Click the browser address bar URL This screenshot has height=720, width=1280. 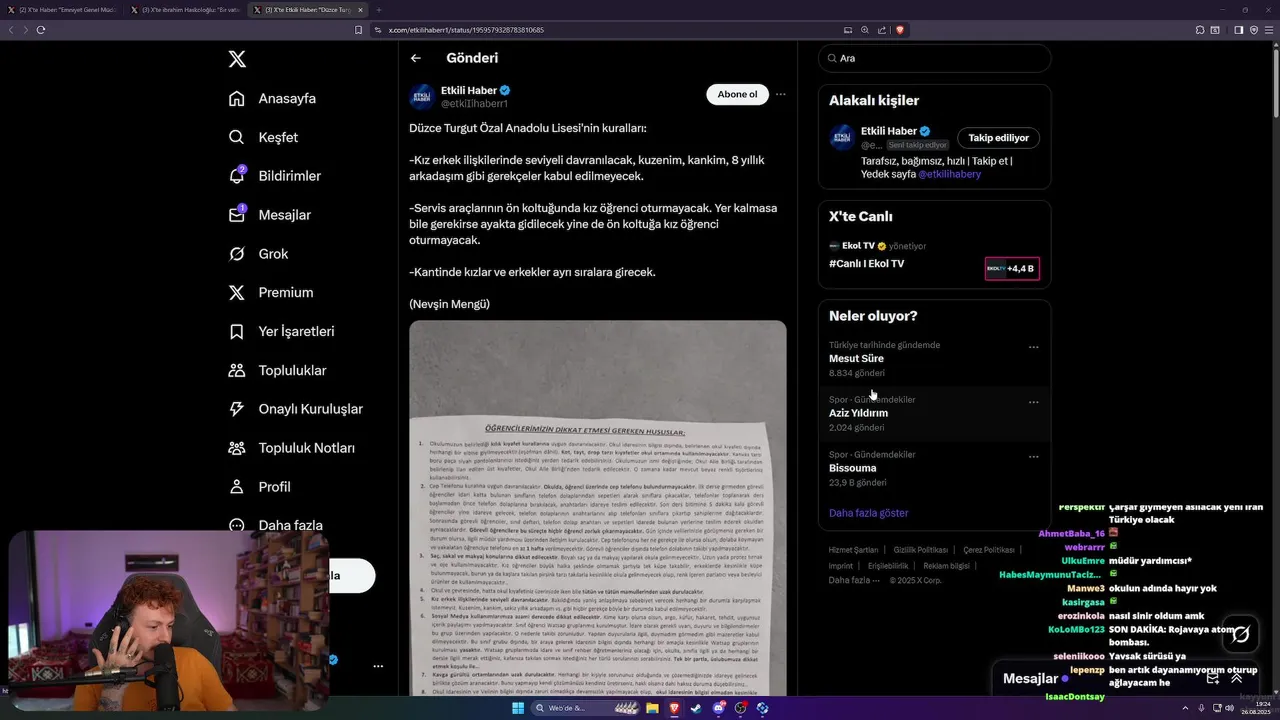[466, 30]
